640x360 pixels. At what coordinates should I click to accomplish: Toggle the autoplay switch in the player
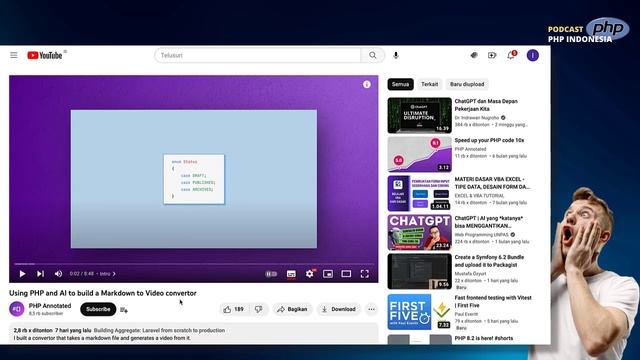[271, 273]
